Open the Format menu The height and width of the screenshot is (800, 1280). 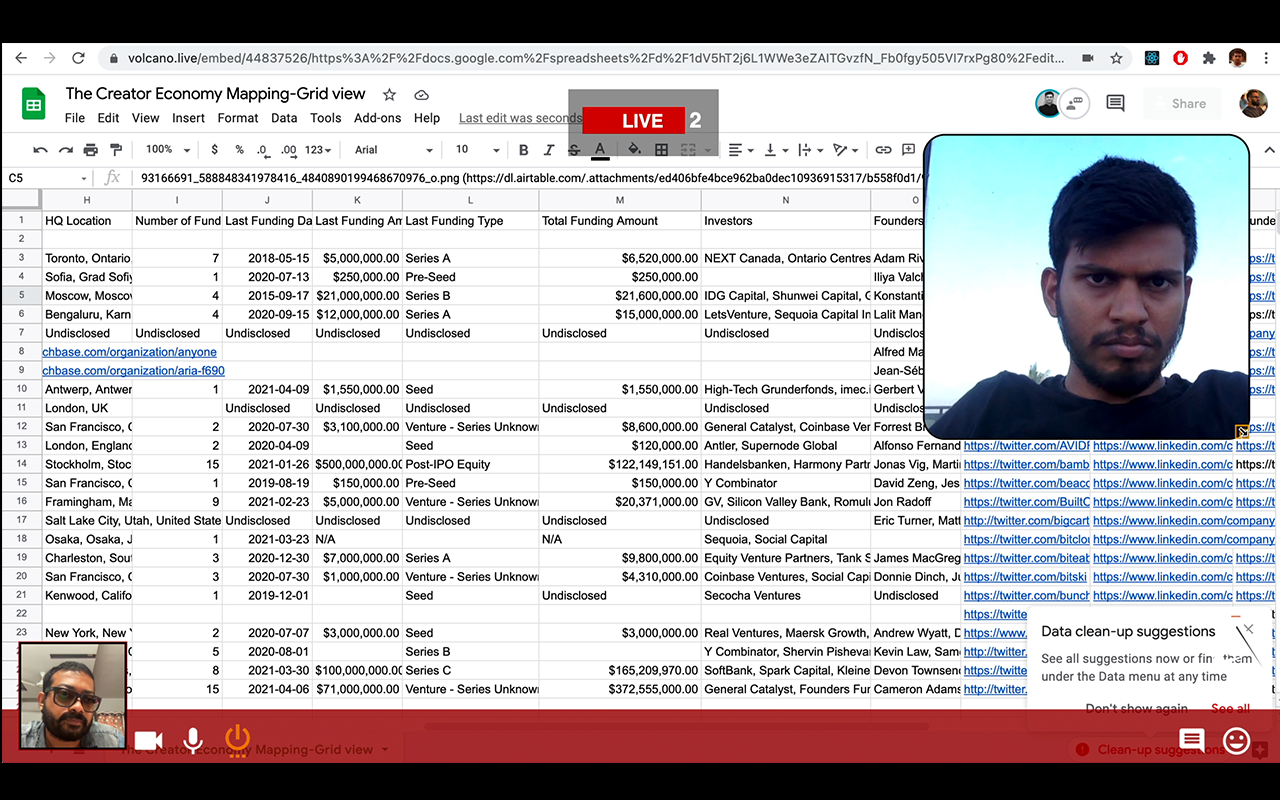click(238, 118)
